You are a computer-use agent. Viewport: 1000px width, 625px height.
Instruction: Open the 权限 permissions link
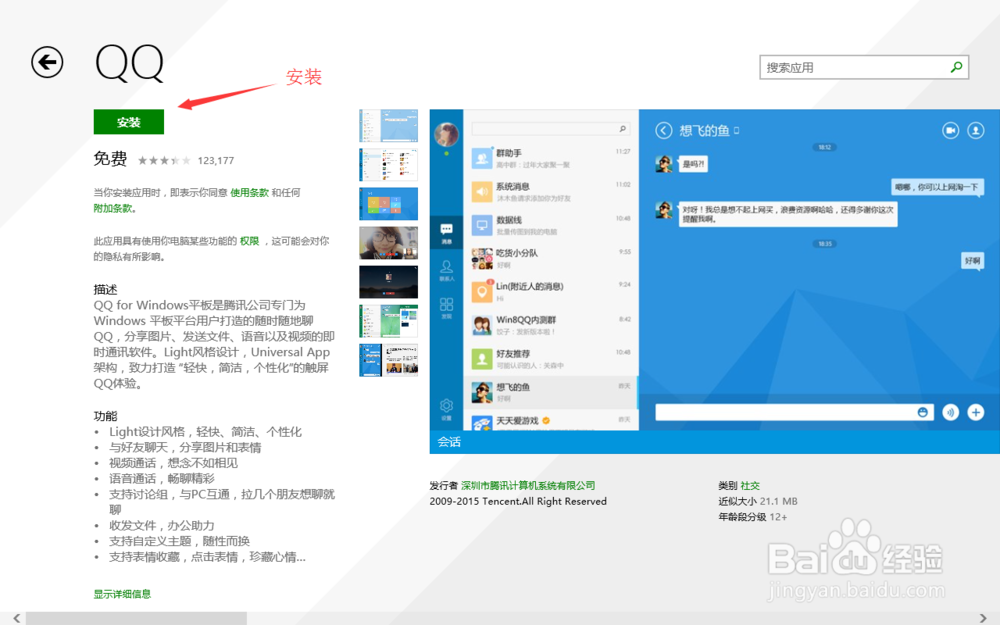[249, 241]
